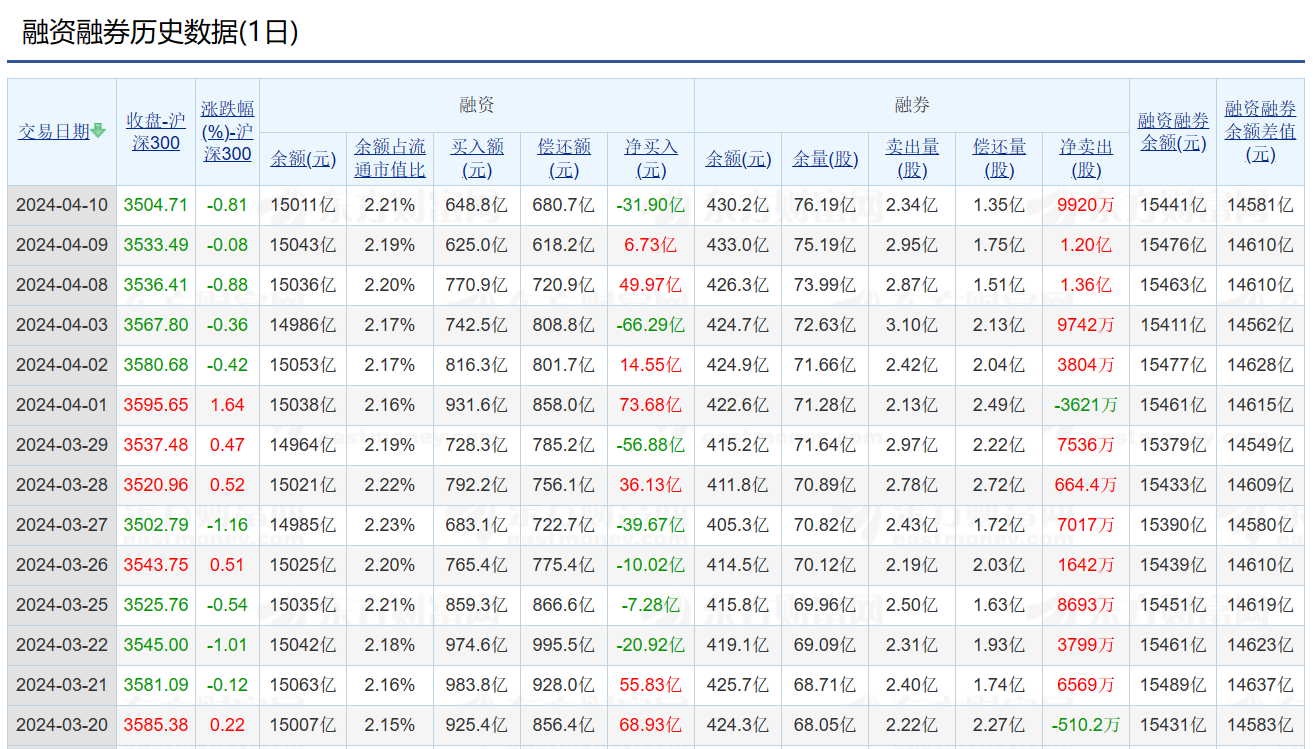Click the green sort arrow beside 交易日期
Screen dimensions: 1315x749
98,131
